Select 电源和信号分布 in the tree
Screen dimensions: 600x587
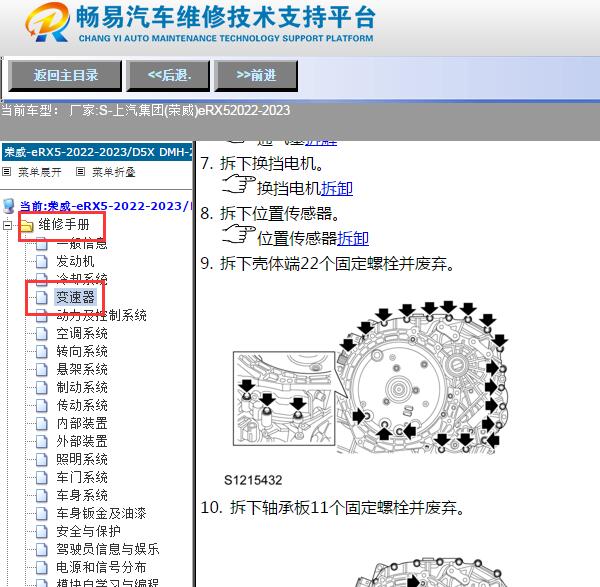(x=101, y=567)
